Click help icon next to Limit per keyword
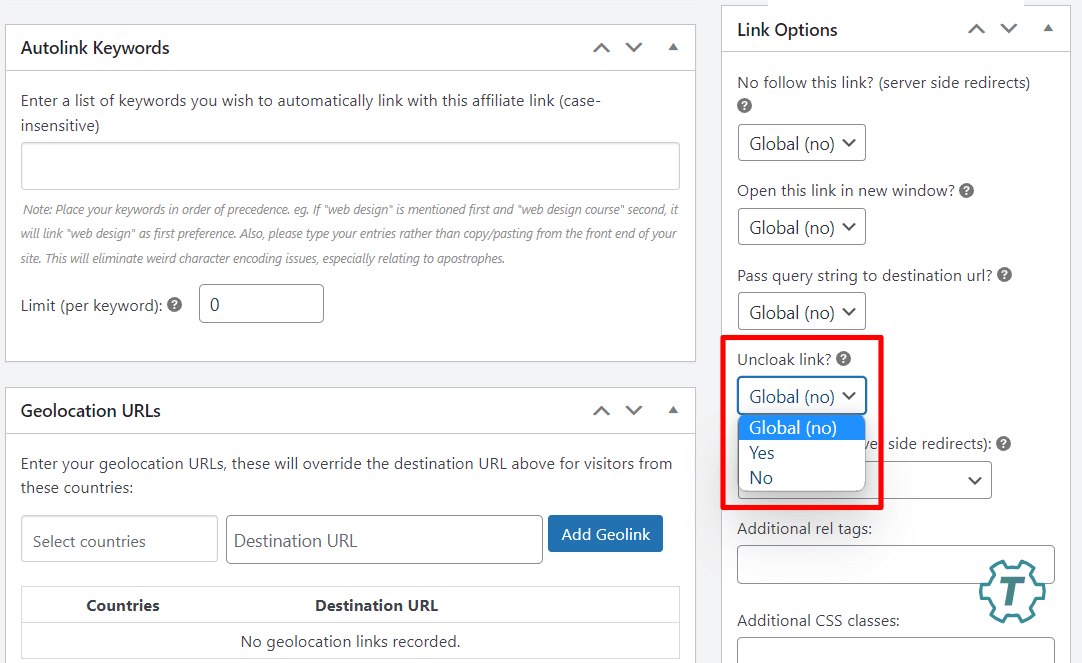Viewport: 1082px width, 663px height. 175,305
